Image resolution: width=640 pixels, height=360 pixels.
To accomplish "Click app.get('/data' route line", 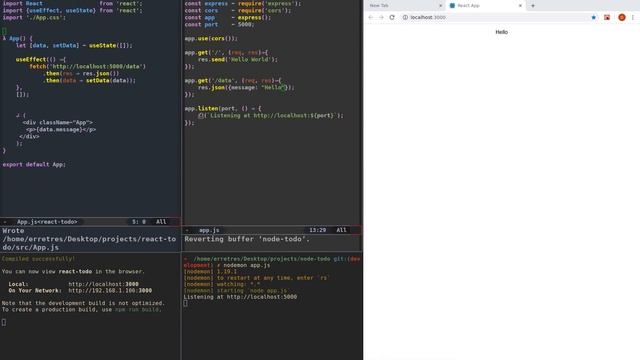I will [x=233, y=80].
